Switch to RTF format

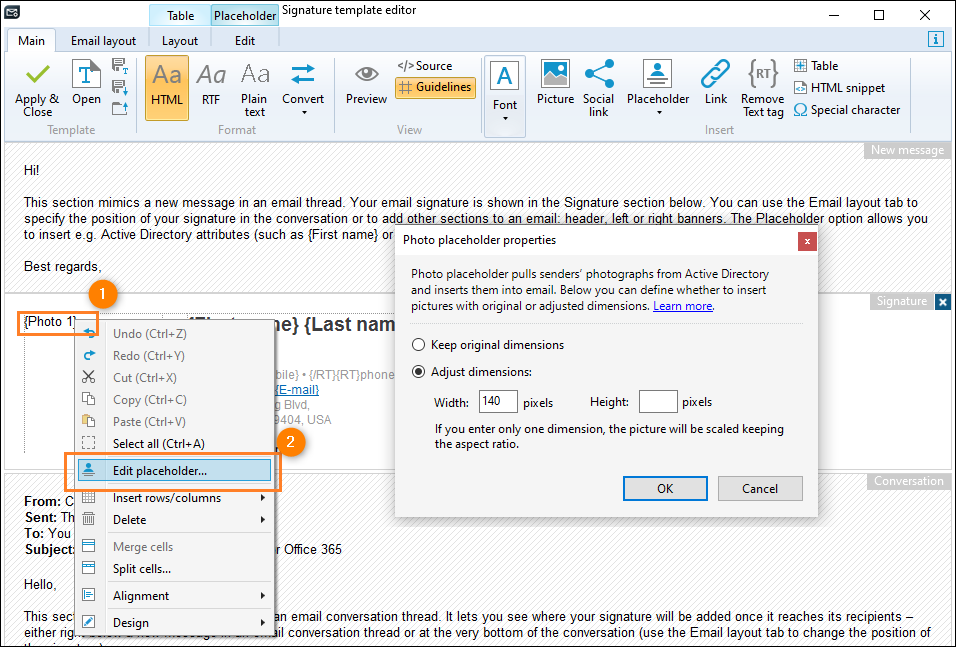[211, 84]
